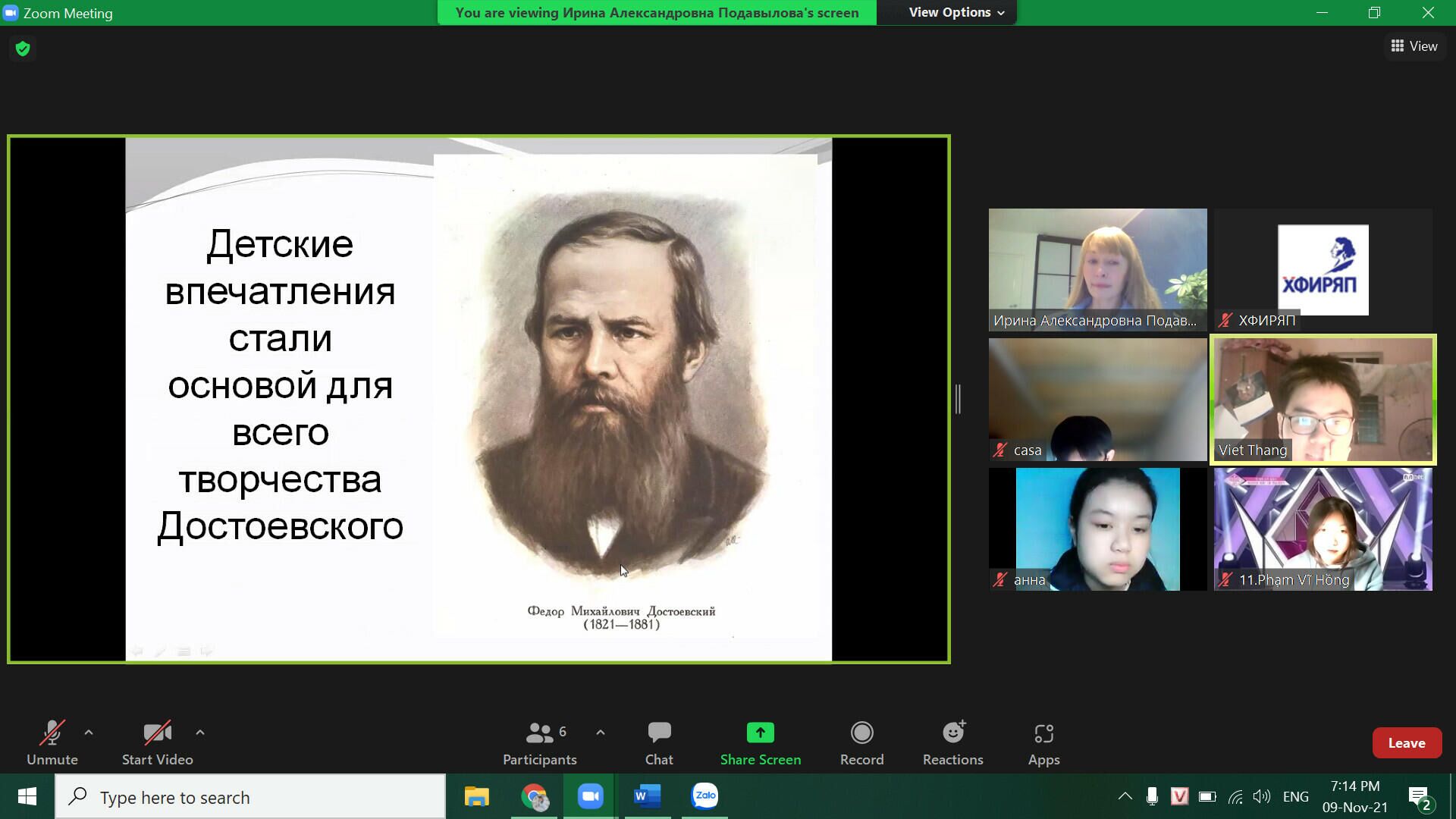Viewport: 1456px width, 819px height.
Task: Open File Explorer from the taskbar
Action: (477, 796)
